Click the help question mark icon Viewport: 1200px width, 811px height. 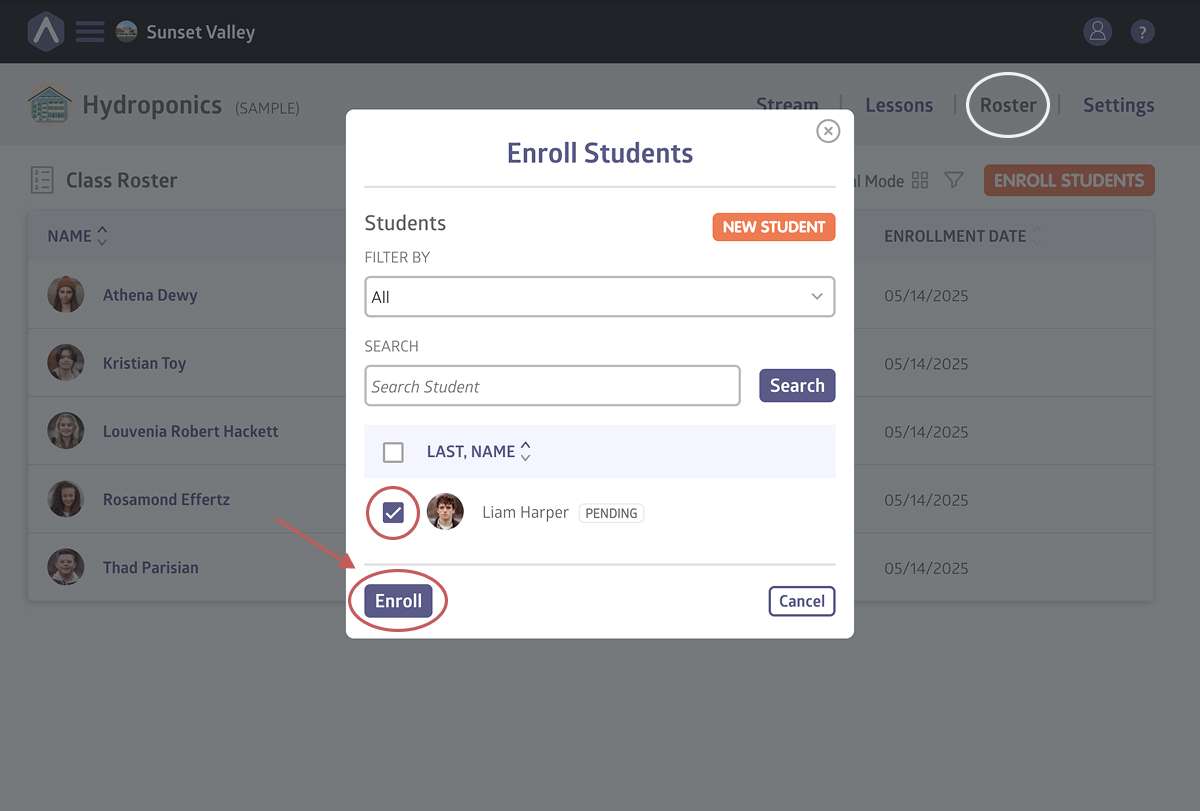pos(1142,32)
